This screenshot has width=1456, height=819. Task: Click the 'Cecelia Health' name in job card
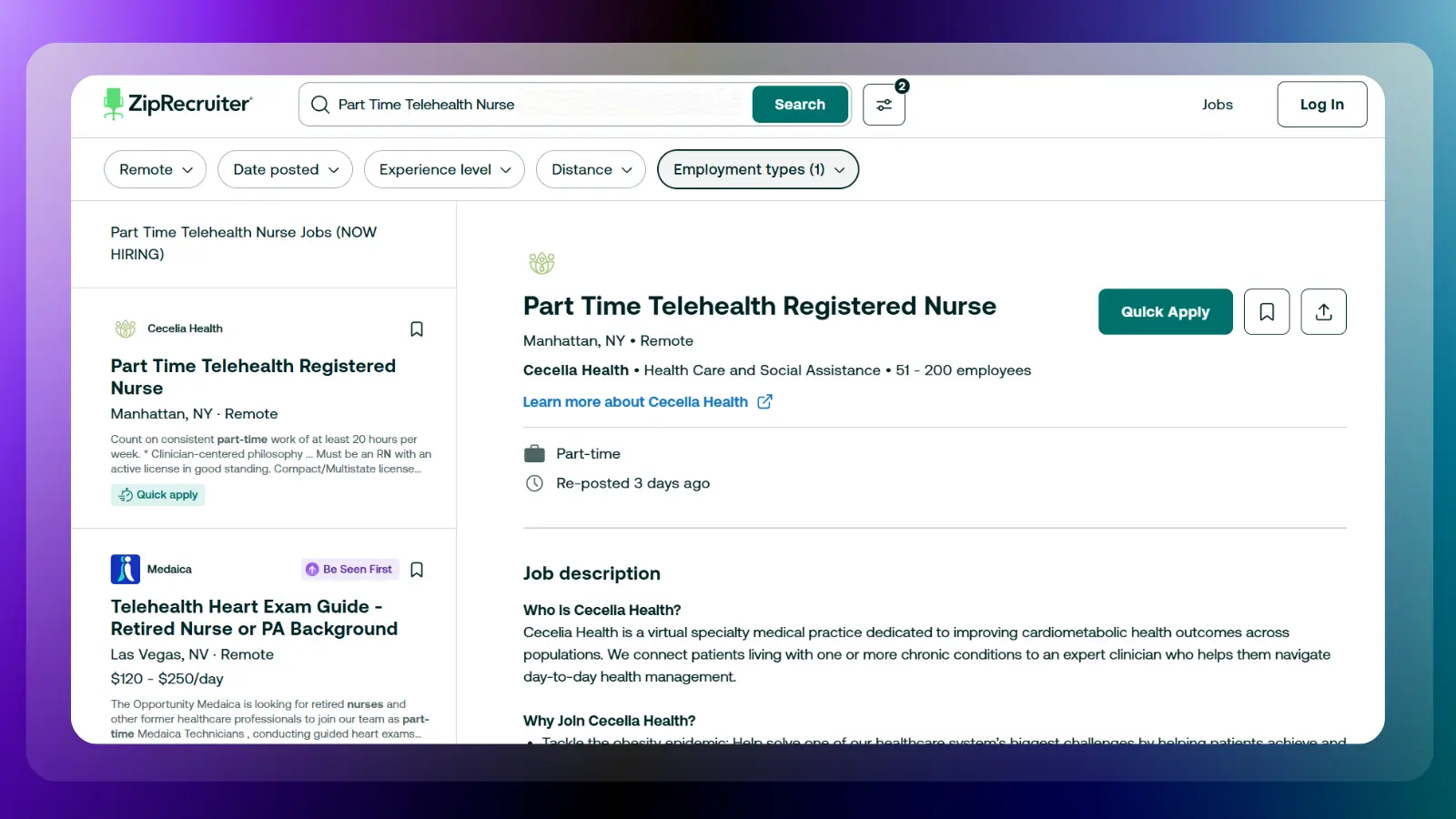point(185,329)
